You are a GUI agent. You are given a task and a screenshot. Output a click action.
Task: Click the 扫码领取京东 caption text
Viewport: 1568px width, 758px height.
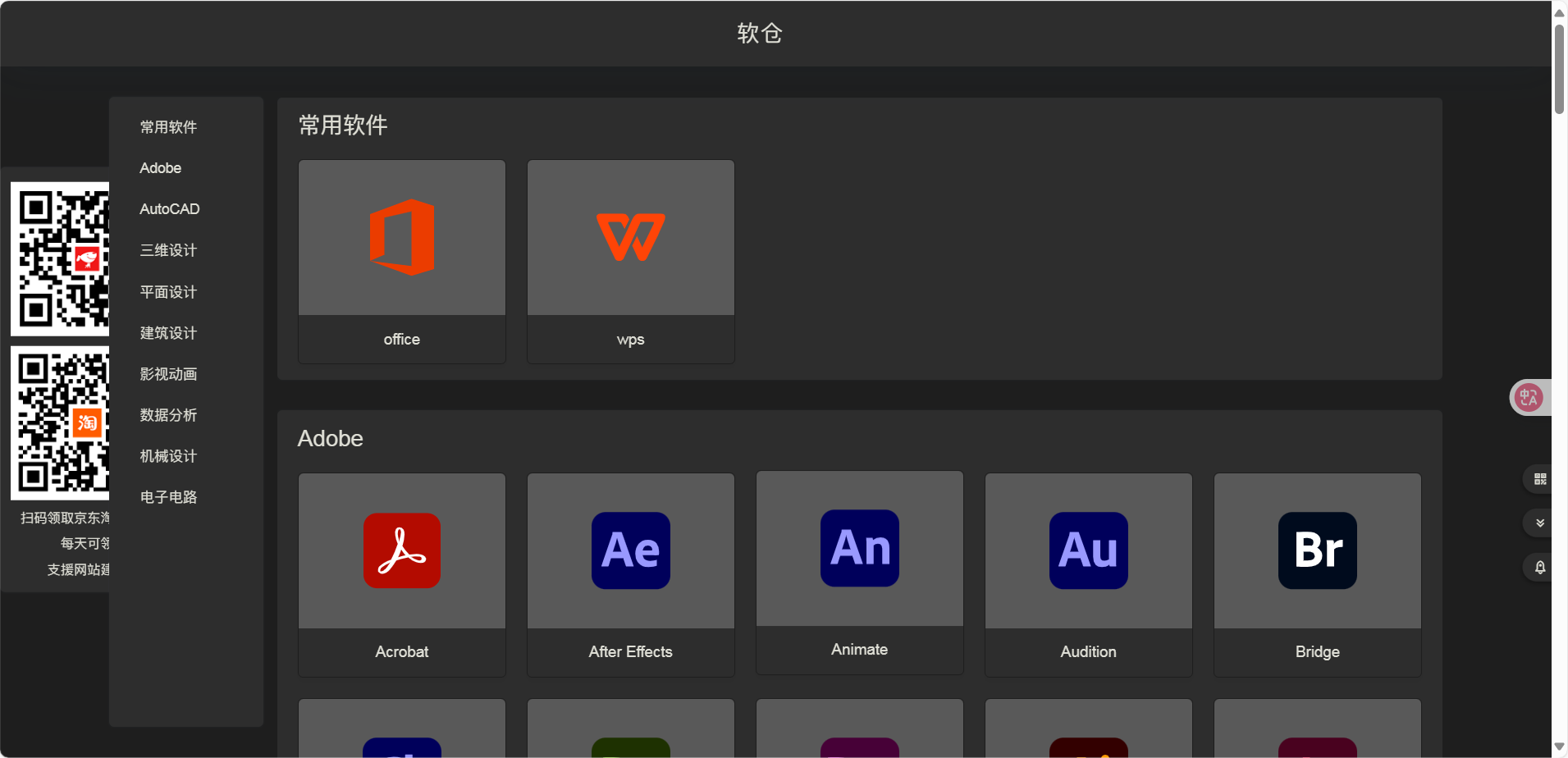tap(65, 518)
